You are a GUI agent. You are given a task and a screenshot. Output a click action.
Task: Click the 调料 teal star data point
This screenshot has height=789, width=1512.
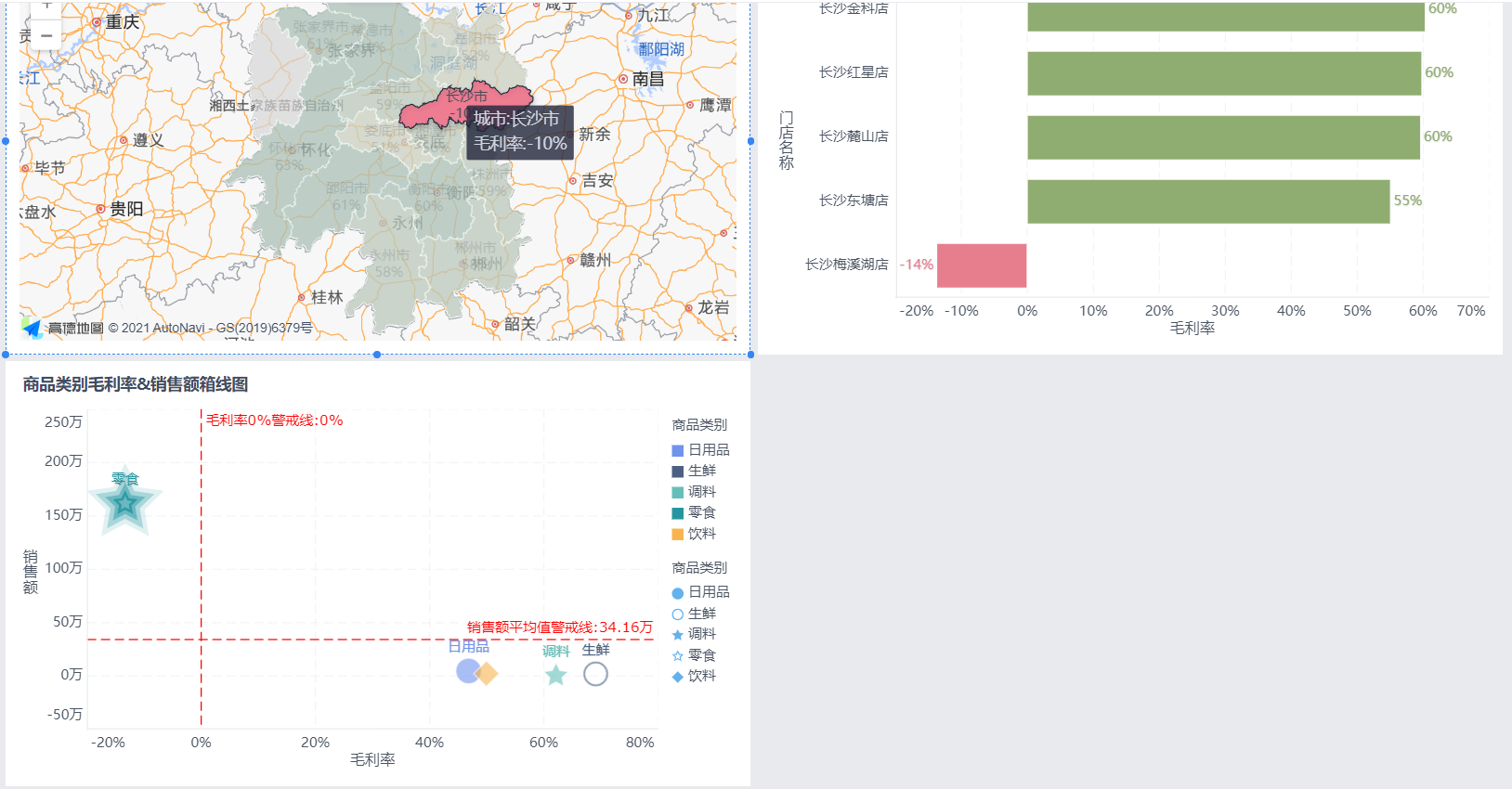point(555,675)
